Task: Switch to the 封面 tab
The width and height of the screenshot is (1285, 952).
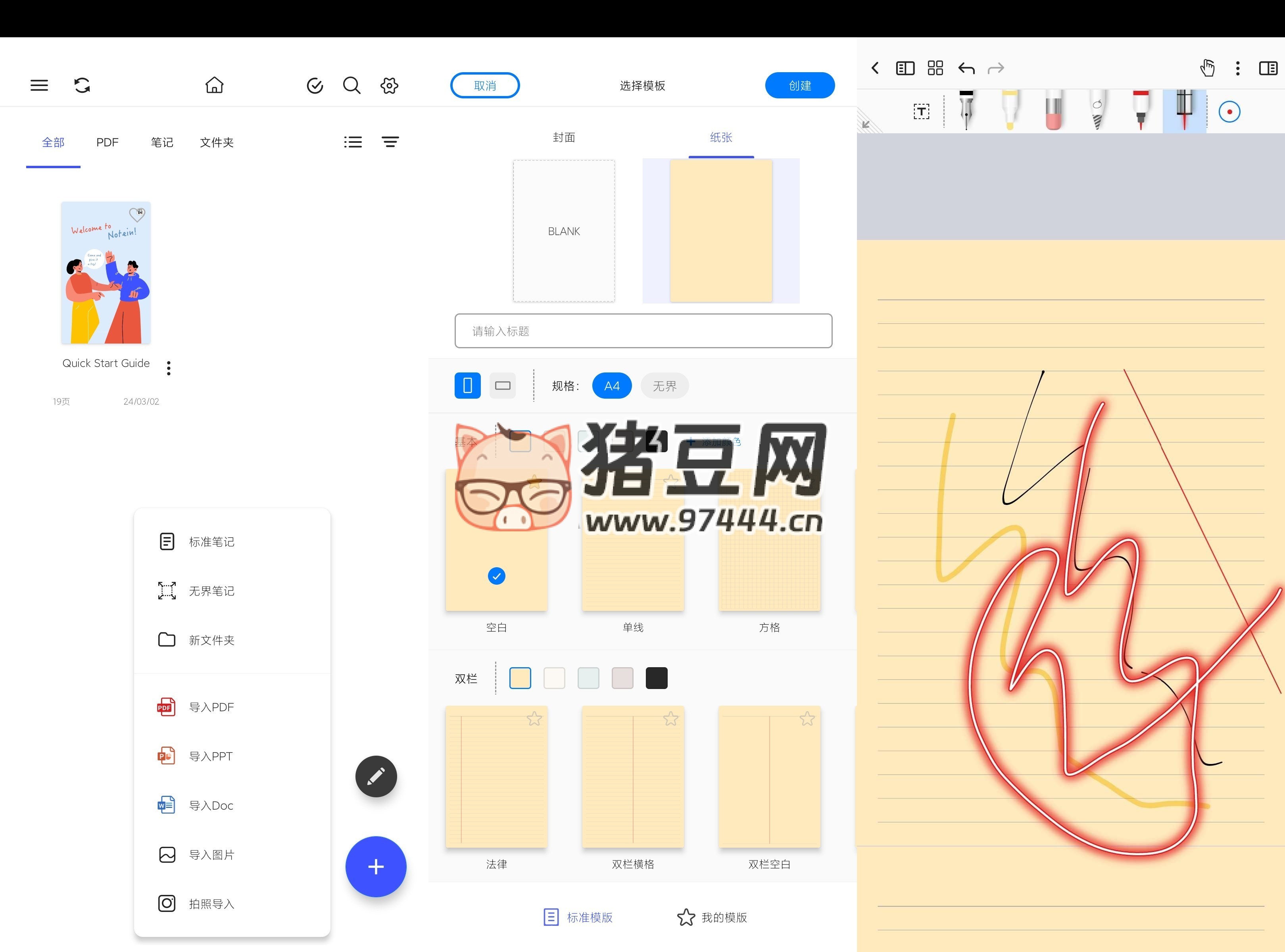Action: click(x=564, y=137)
